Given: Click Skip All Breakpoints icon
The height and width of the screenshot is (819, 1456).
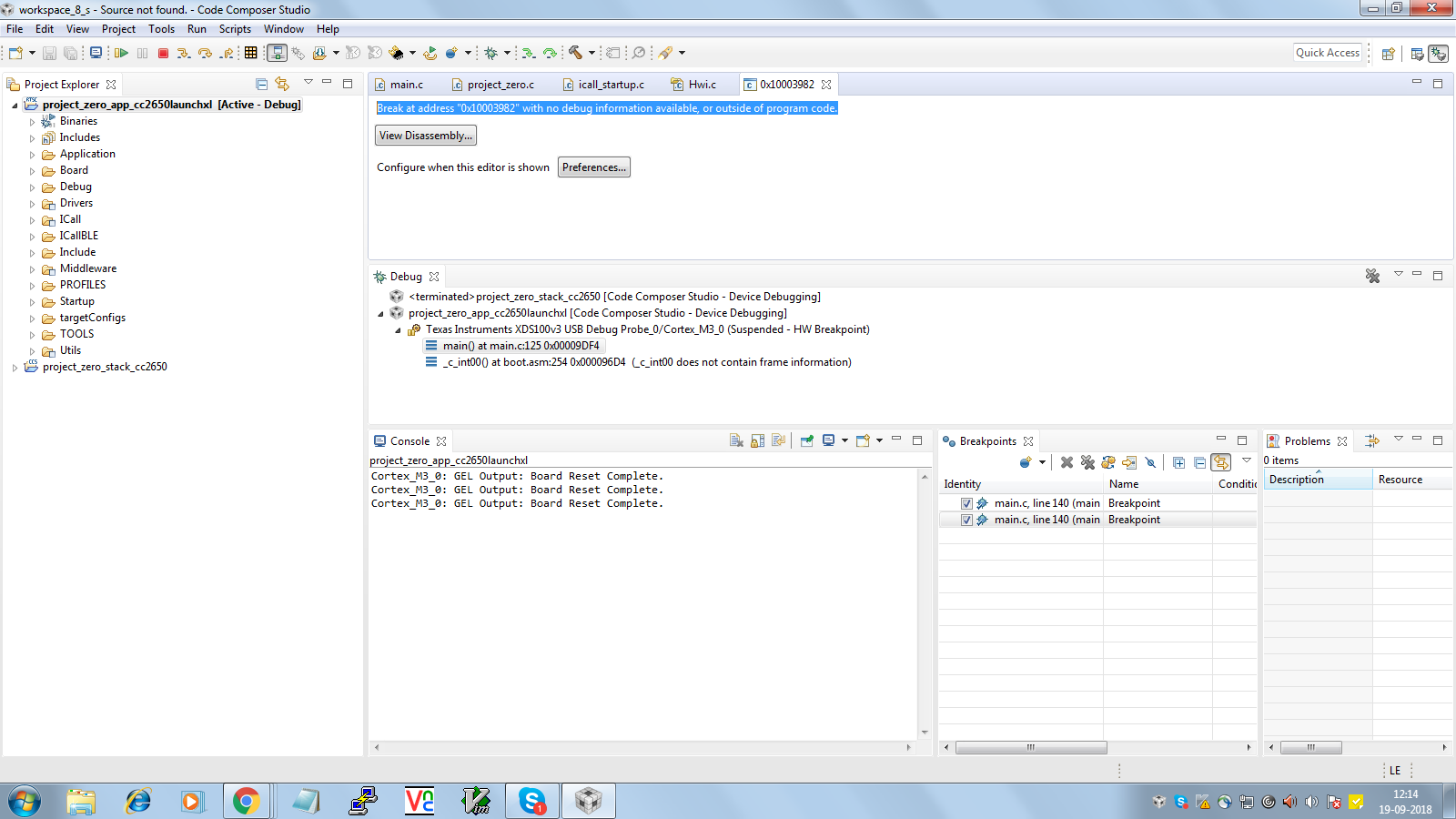Looking at the screenshot, I should (1150, 462).
